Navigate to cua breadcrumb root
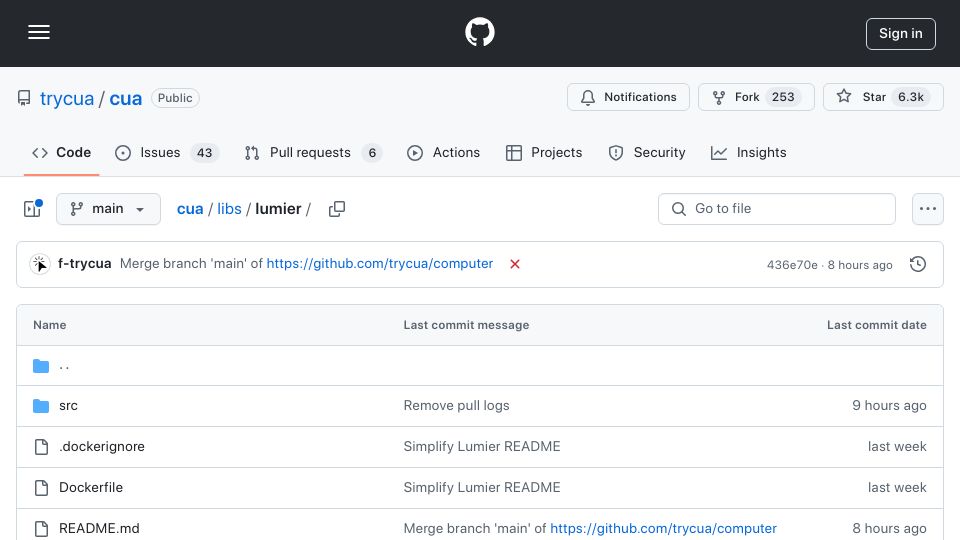This screenshot has width=960, height=540. click(x=190, y=209)
